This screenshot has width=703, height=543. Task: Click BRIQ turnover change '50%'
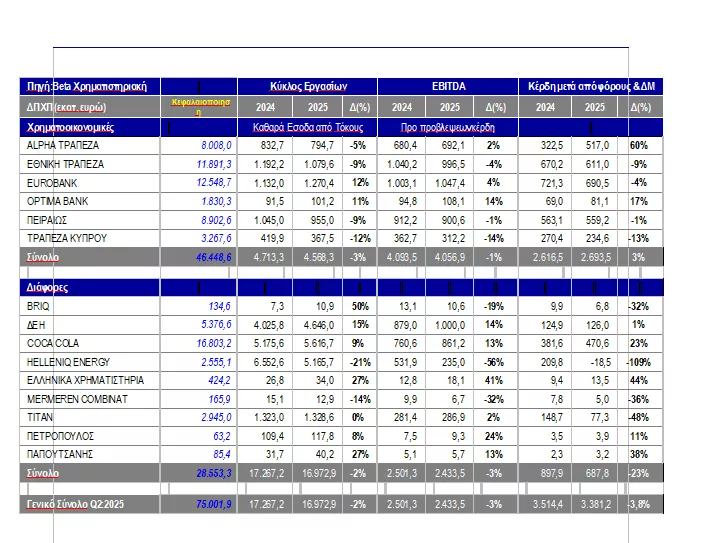point(360,306)
